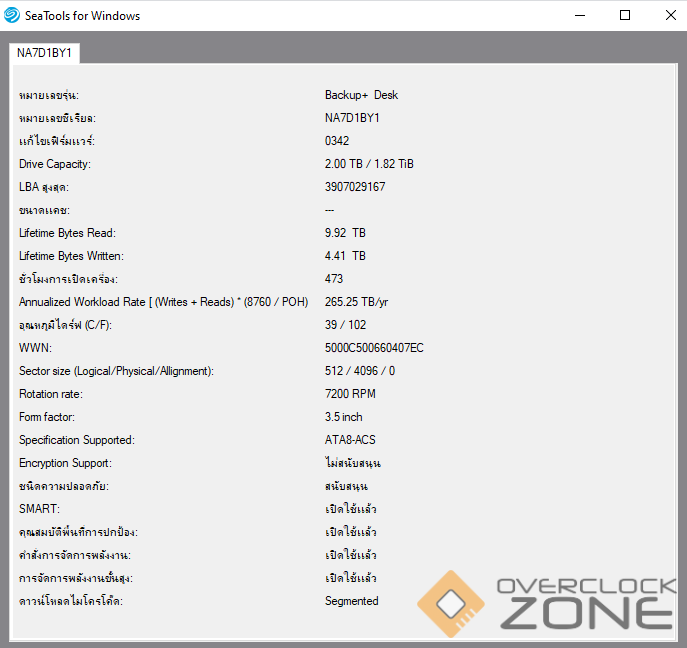
Task: Click the SeaTools for Windows title text
Action: click(82, 16)
